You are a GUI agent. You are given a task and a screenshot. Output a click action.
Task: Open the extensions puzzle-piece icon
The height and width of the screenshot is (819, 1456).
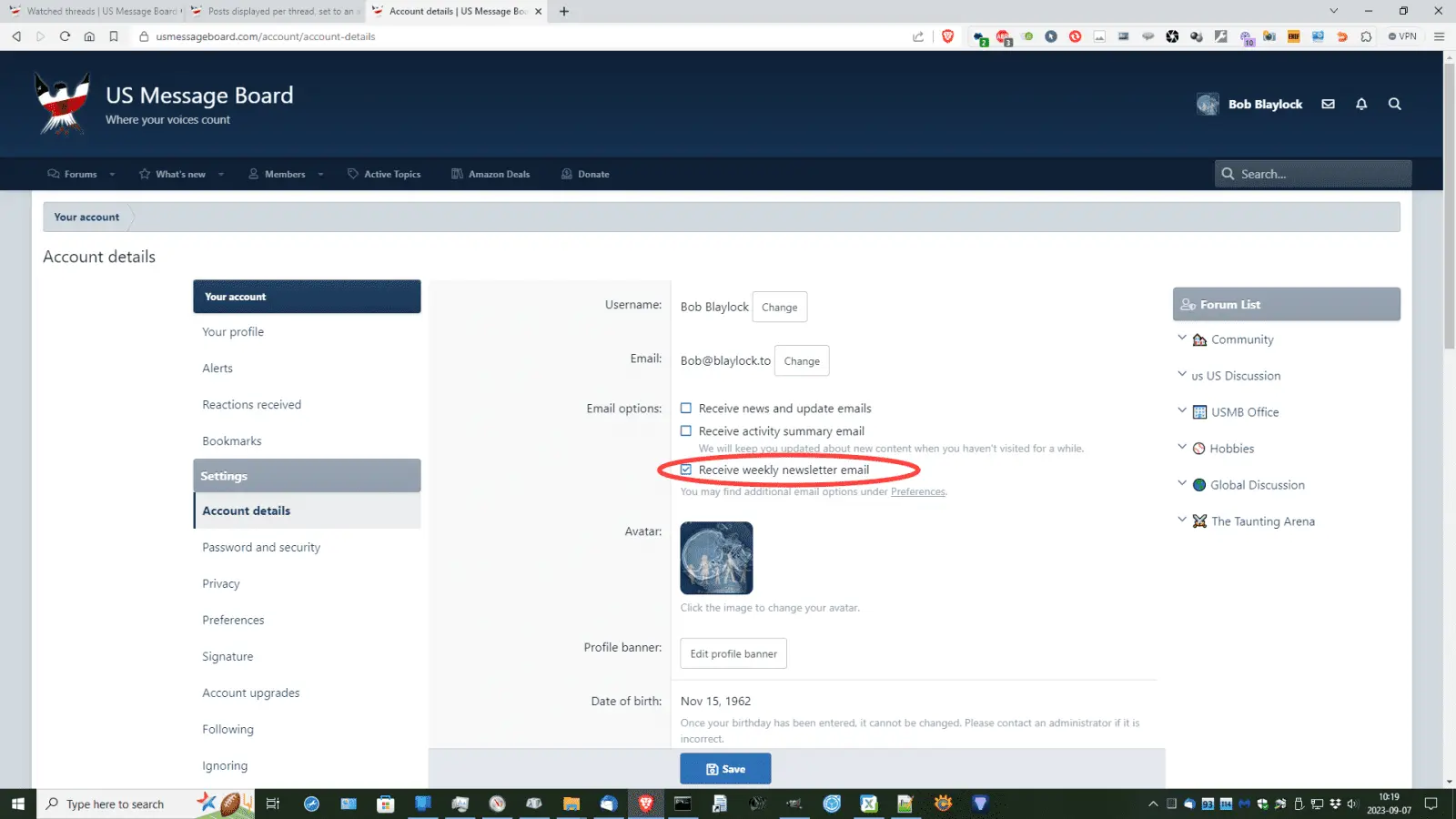tap(1366, 36)
